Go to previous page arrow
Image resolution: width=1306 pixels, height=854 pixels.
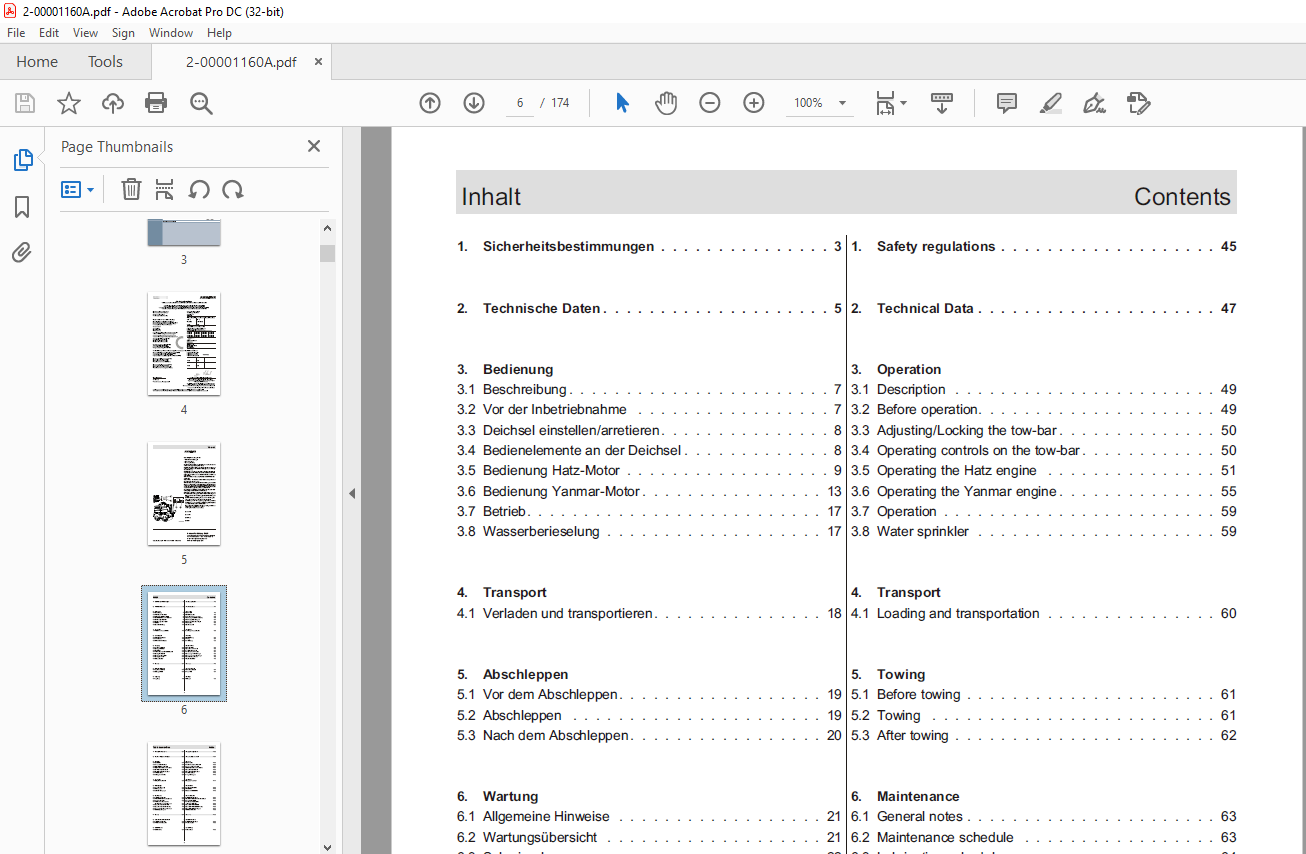[x=430, y=103]
